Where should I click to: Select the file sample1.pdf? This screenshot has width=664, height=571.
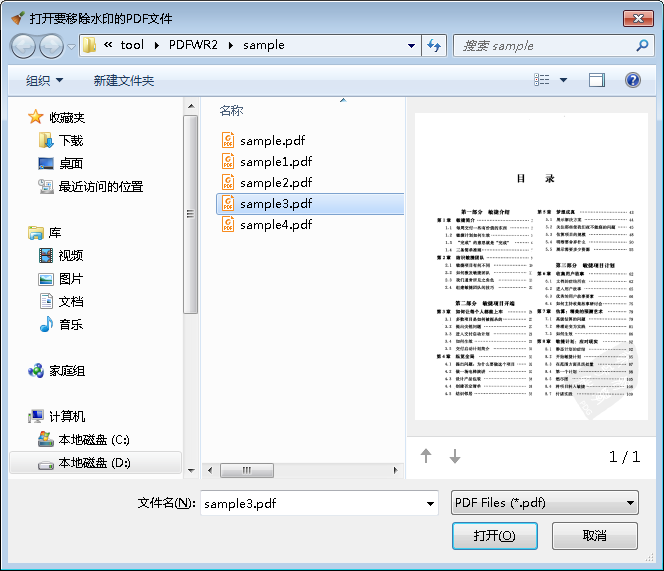pyautogui.click(x=276, y=161)
